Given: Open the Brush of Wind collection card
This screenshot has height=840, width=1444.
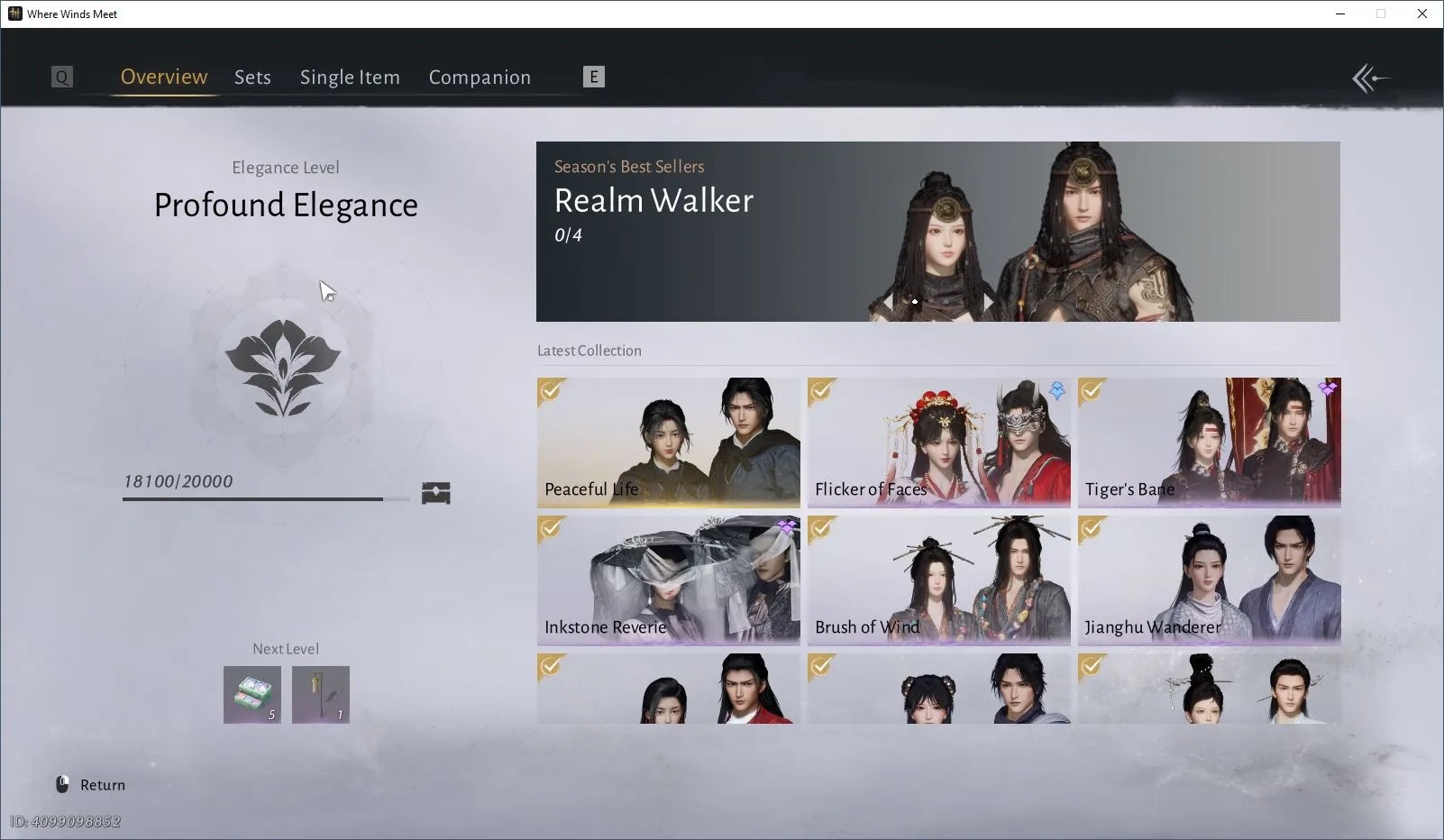Looking at the screenshot, I should 939,580.
